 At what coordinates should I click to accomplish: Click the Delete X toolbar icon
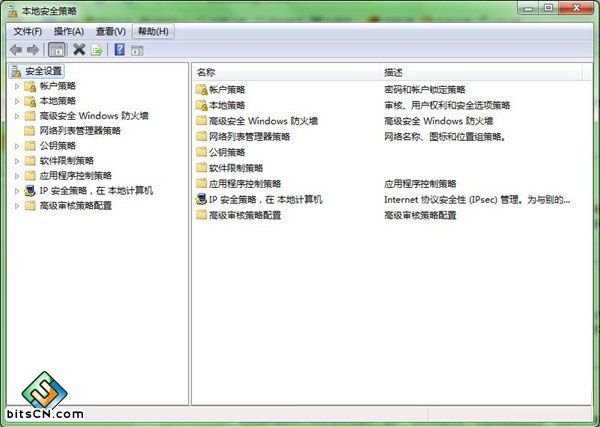pos(79,50)
